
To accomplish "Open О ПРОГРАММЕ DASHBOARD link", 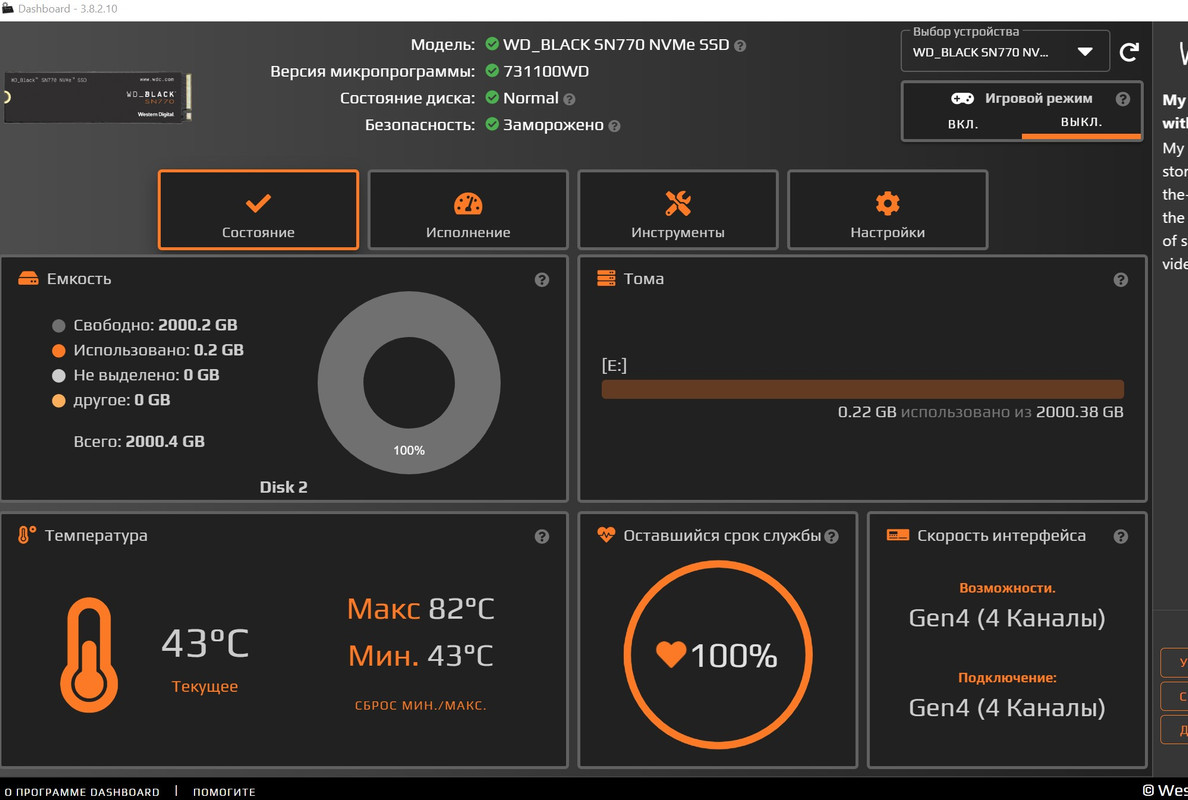I will pos(82,792).
